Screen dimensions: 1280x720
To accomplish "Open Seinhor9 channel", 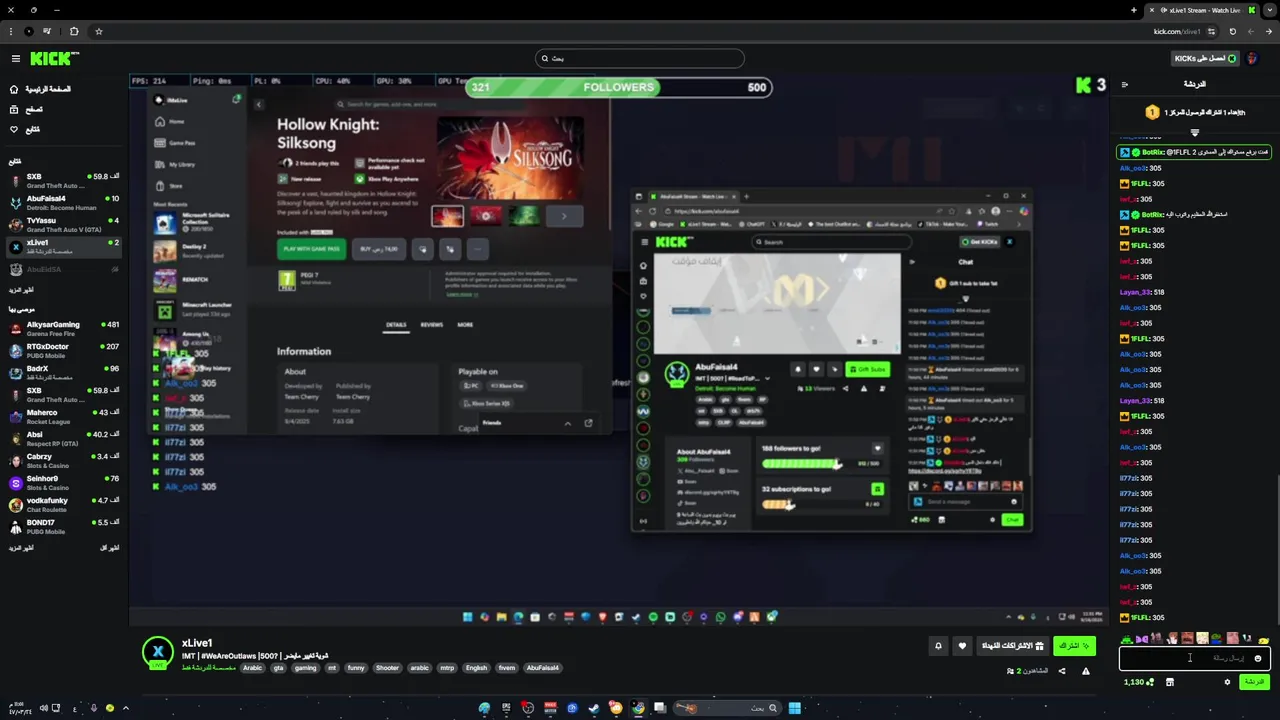I will click(x=64, y=483).
